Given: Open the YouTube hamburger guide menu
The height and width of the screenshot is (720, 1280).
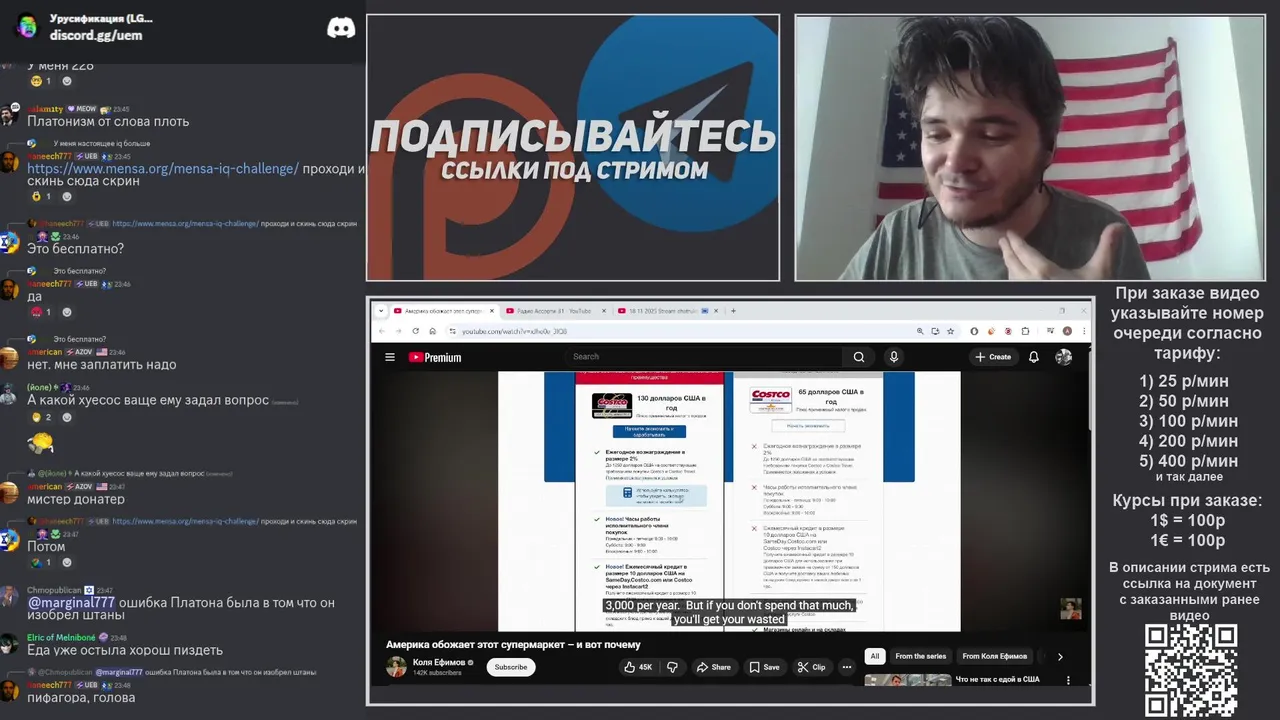Looking at the screenshot, I should point(390,357).
